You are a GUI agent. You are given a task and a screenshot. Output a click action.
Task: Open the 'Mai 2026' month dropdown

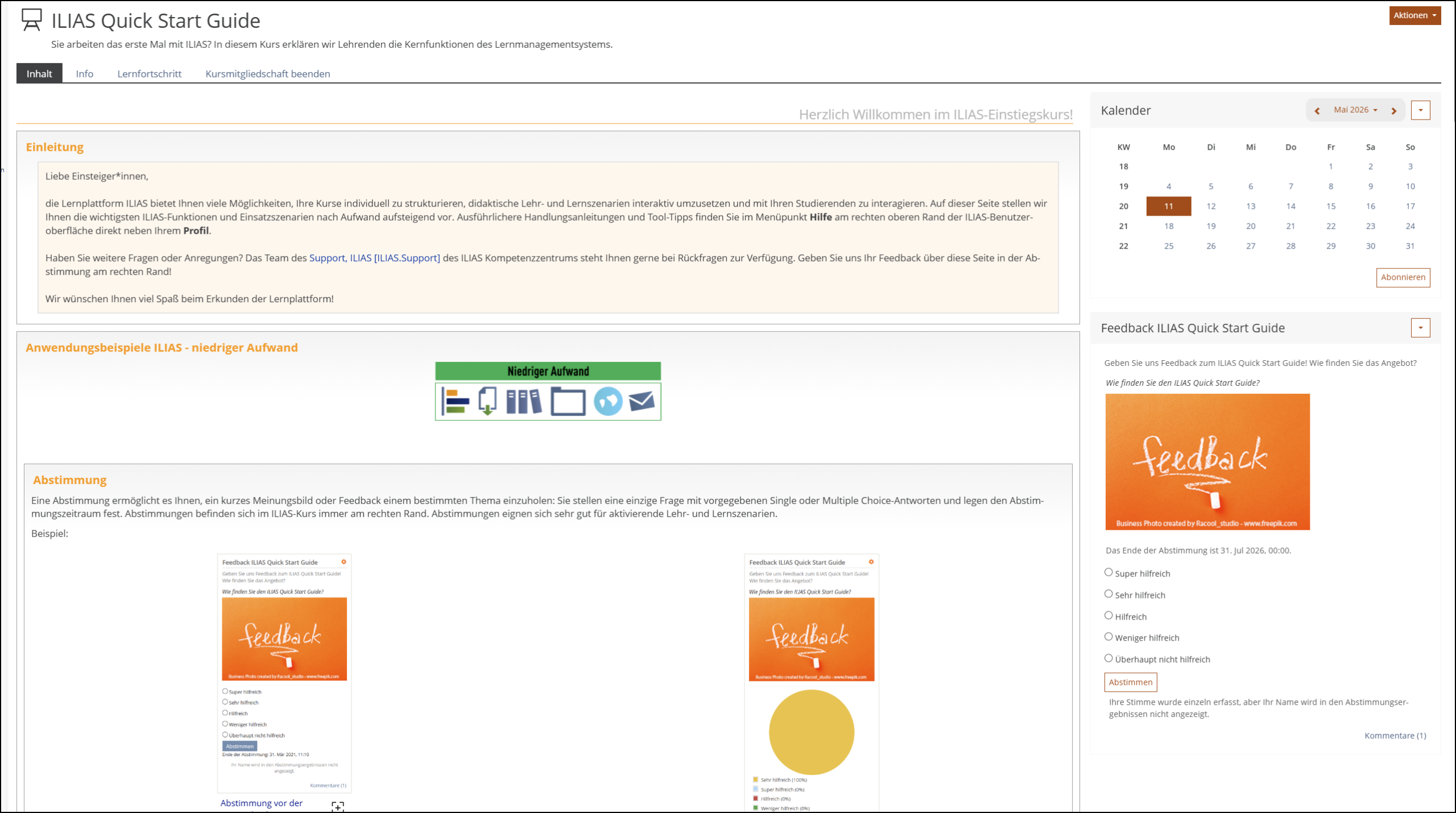point(1355,110)
